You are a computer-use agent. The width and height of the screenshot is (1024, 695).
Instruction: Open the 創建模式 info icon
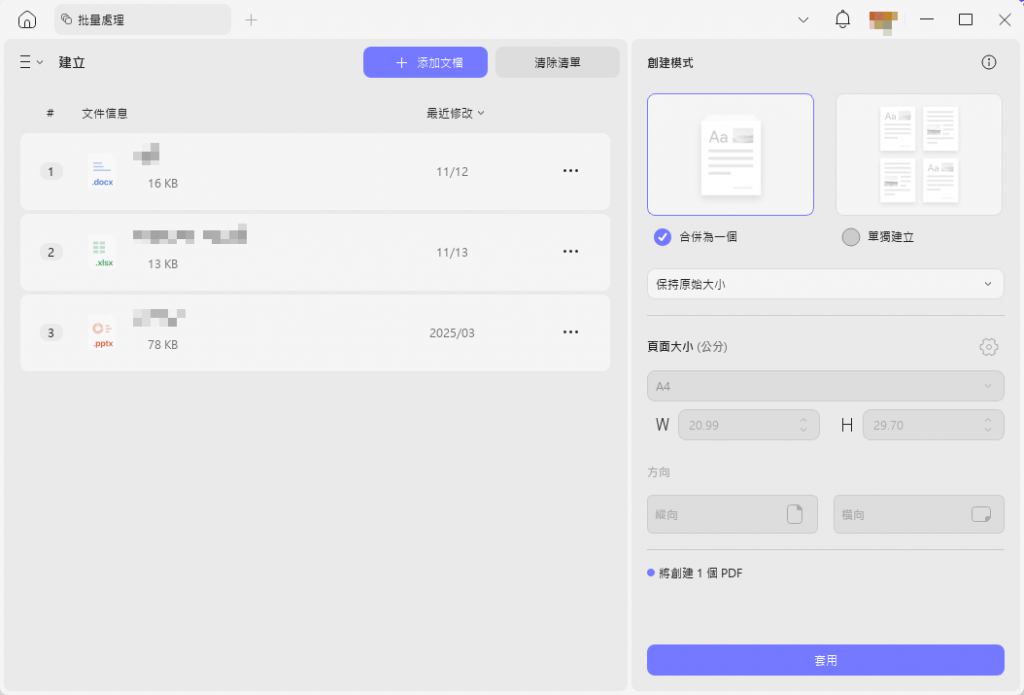pyautogui.click(x=989, y=62)
